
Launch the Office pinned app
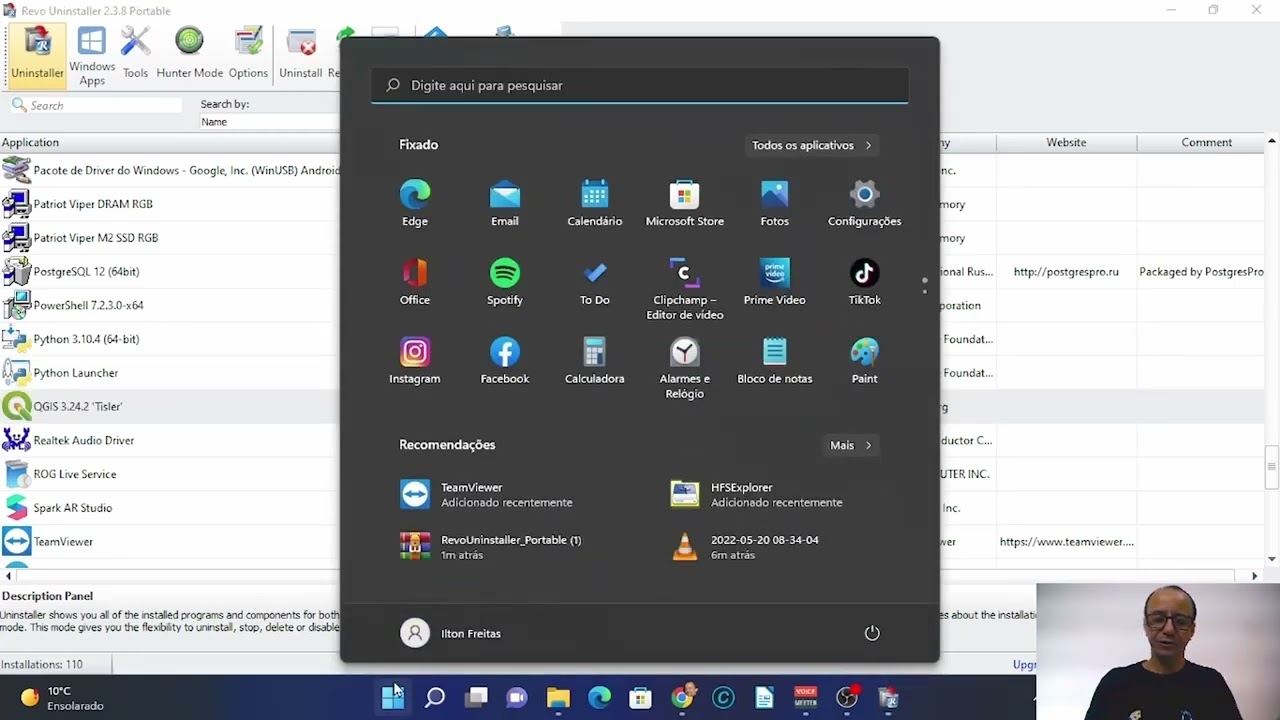click(414, 282)
